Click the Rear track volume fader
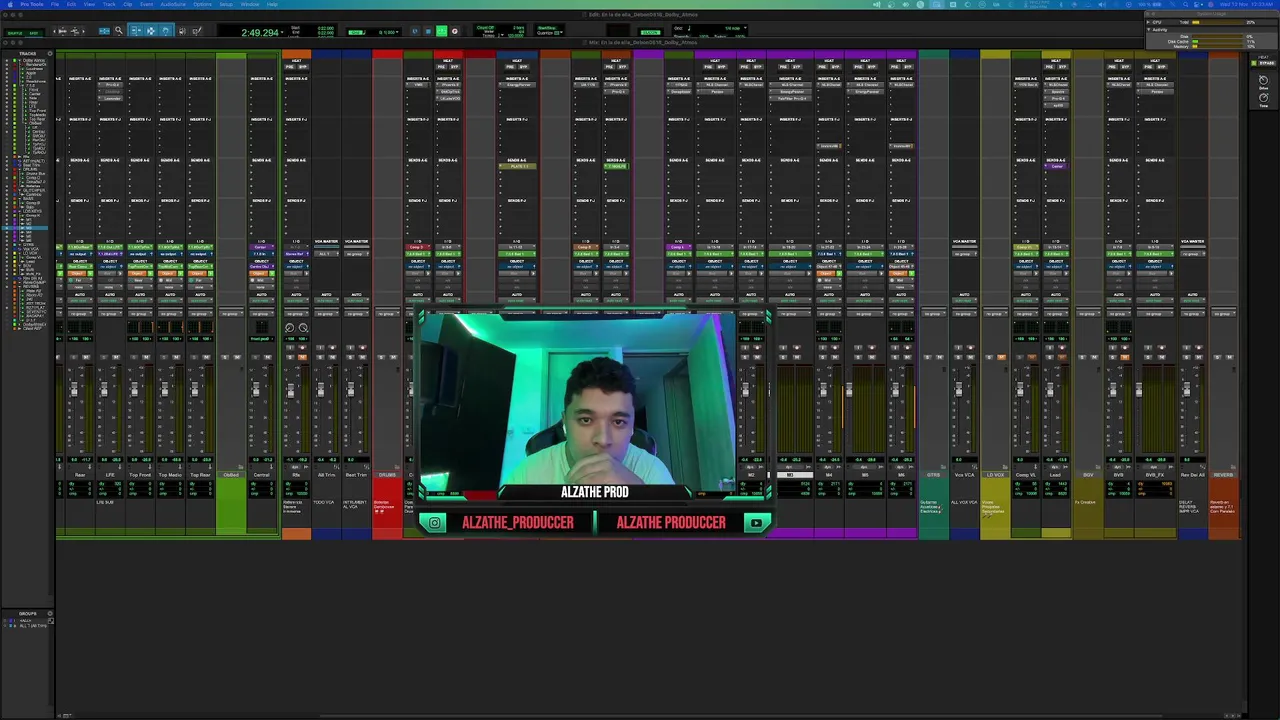Viewport: 1280px width, 720px height. click(x=73, y=391)
